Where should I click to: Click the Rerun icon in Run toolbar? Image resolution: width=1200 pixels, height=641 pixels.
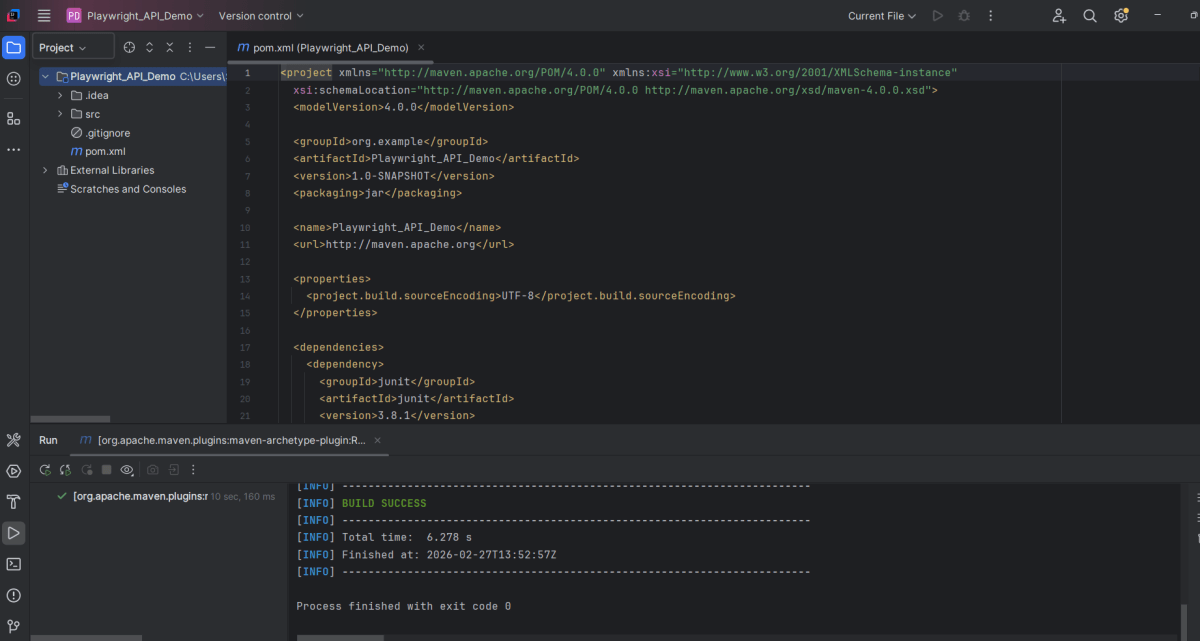pos(45,470)
